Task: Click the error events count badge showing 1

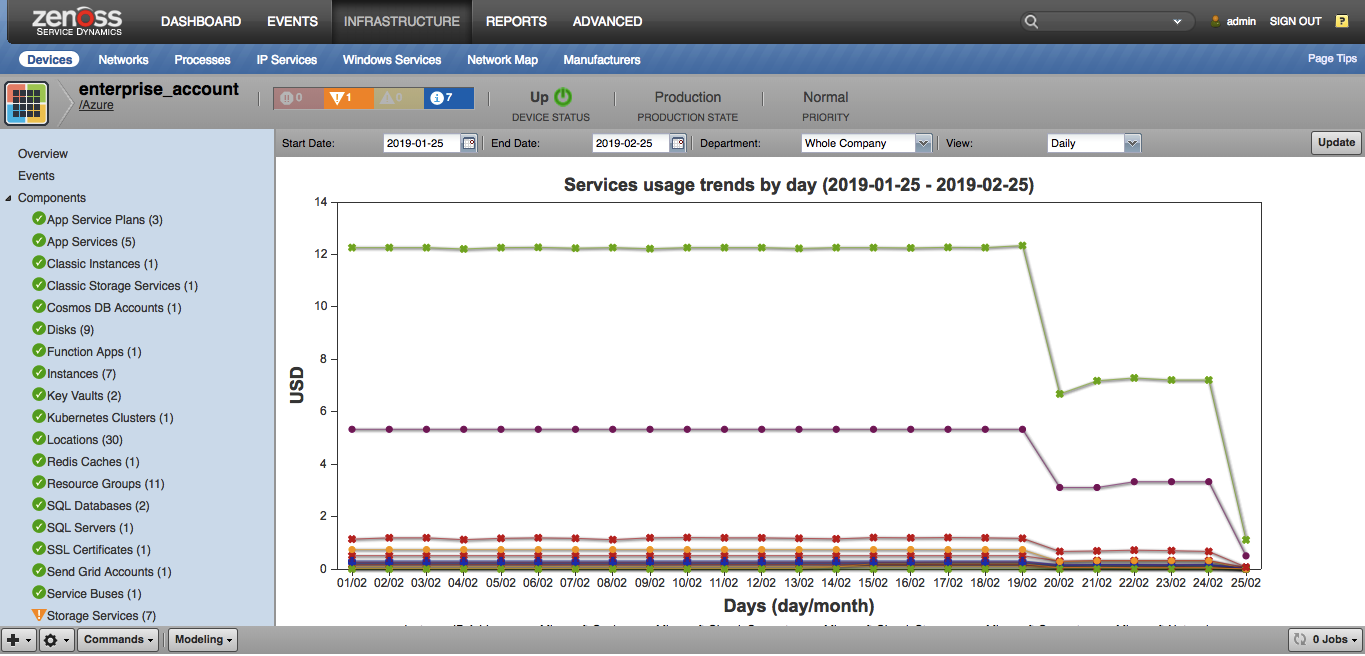Action: [348, 98]
